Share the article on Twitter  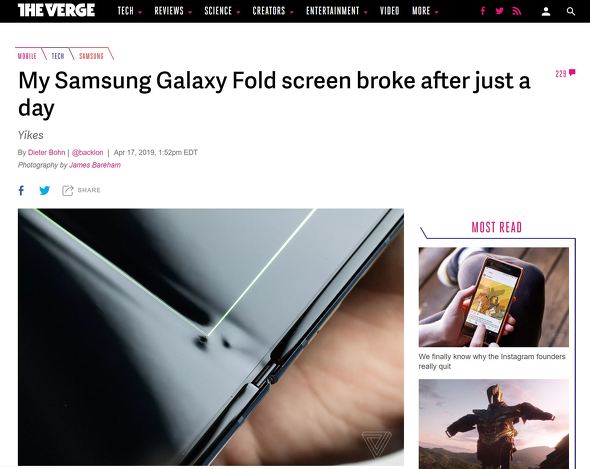44,190
